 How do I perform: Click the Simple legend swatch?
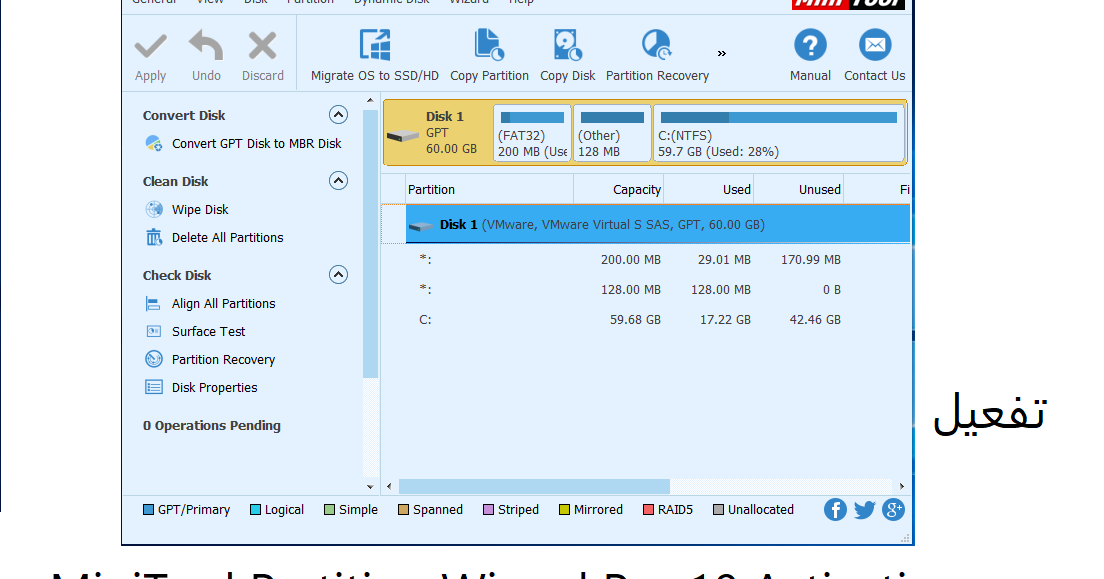330,509
